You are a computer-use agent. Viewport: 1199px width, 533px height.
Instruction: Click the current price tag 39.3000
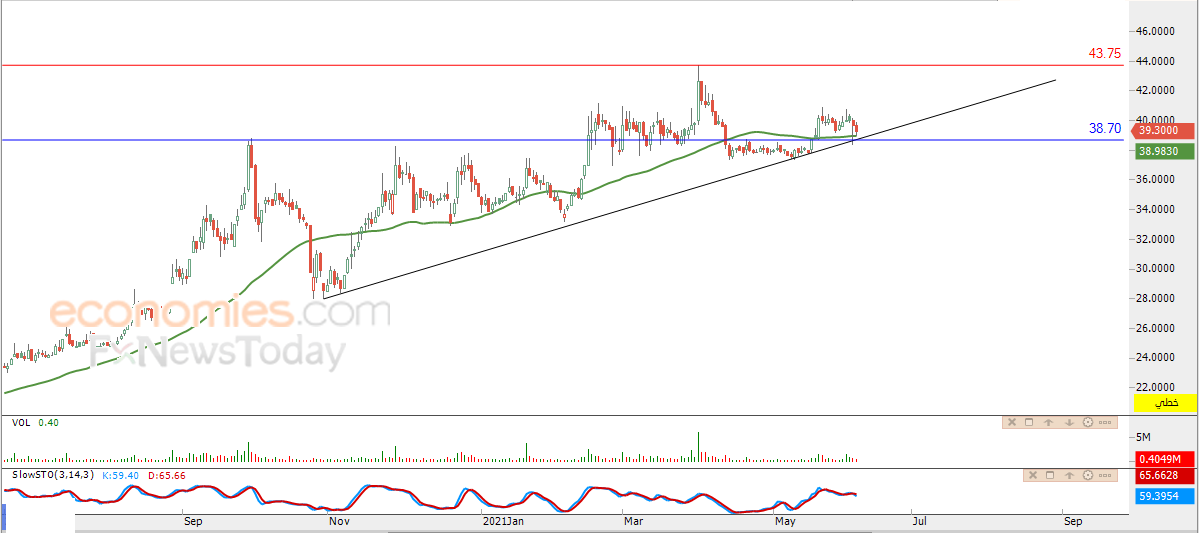(x=1163, y=131)
